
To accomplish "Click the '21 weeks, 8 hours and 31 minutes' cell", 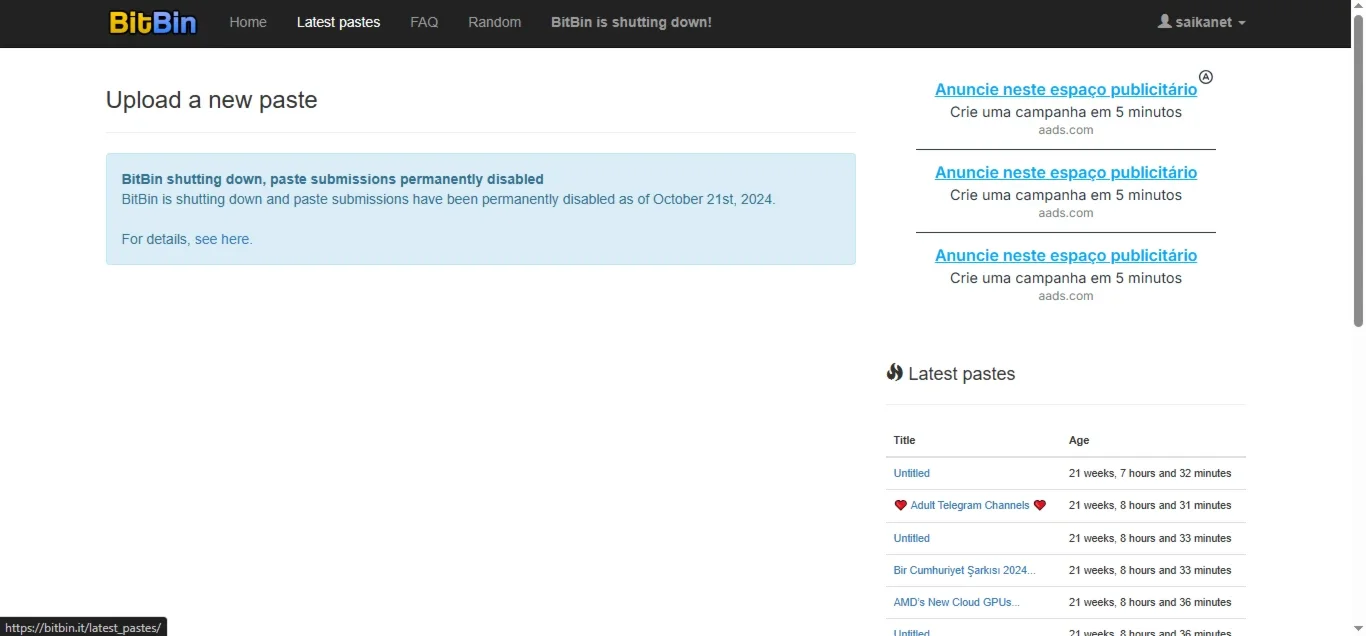I will pos(1150,506).
